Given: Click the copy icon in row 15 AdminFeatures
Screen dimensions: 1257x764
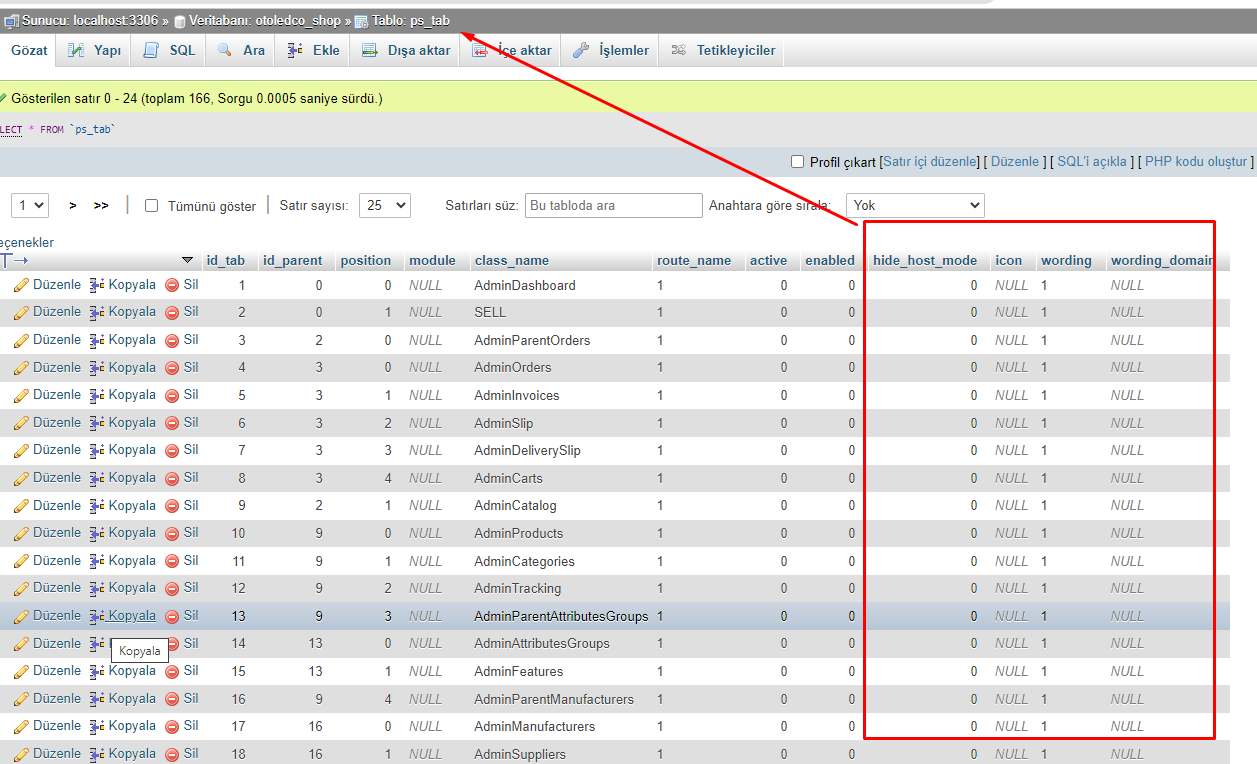Looking at the screenshot, I should point(97,671).
